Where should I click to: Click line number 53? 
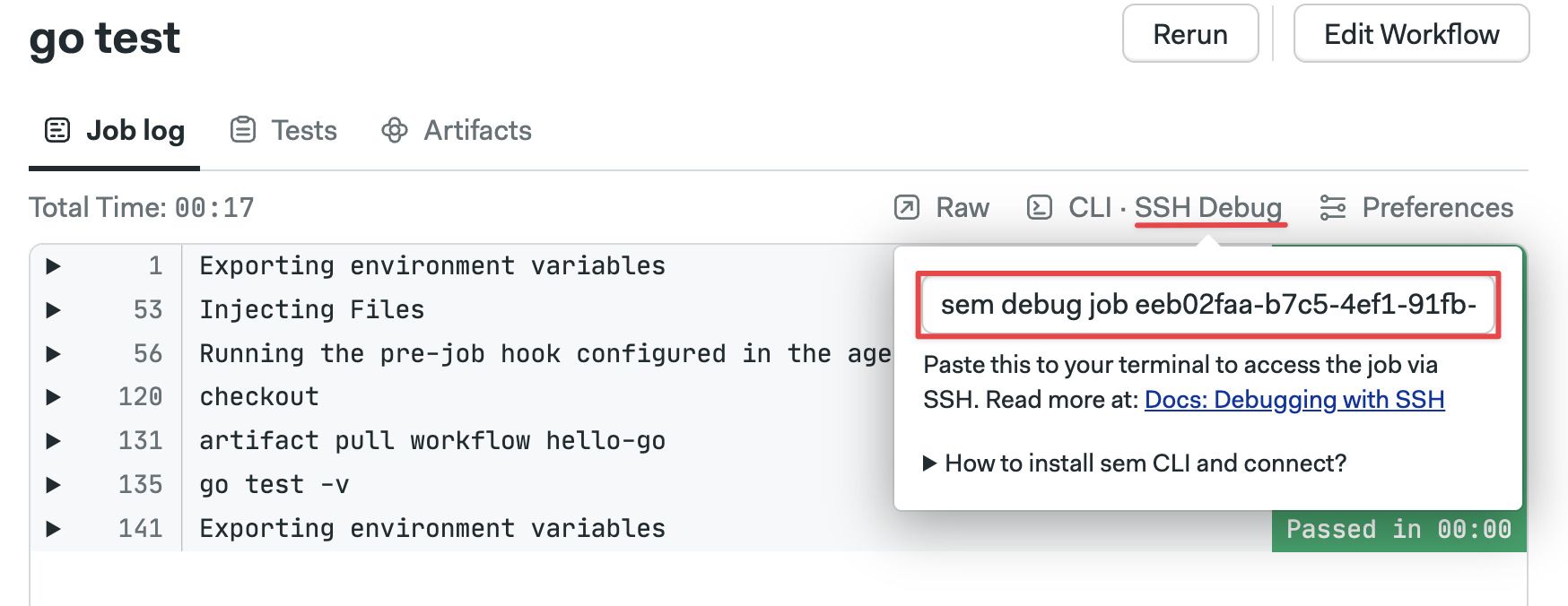(148, 310)
